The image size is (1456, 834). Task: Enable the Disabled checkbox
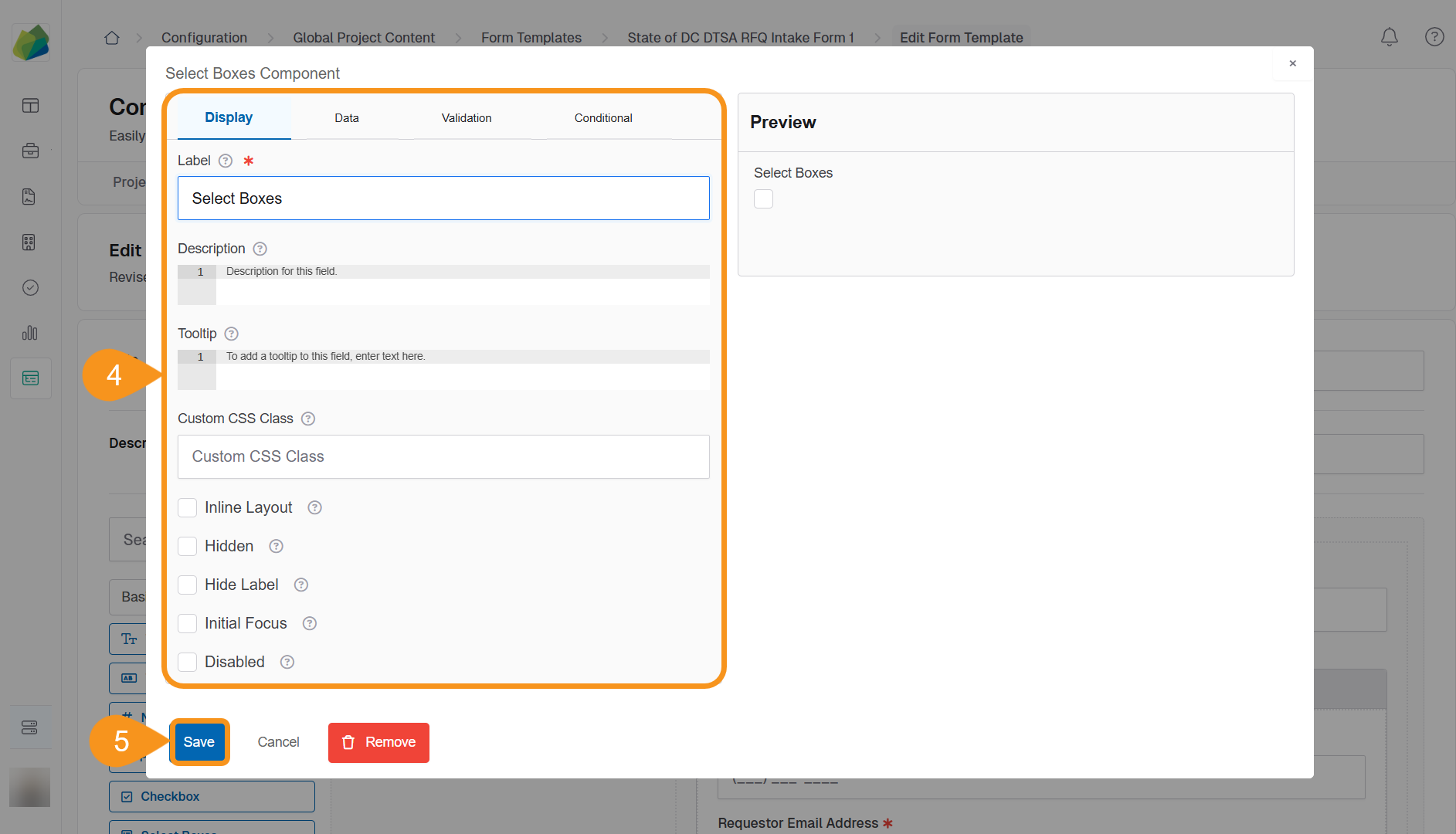point(187,662)
